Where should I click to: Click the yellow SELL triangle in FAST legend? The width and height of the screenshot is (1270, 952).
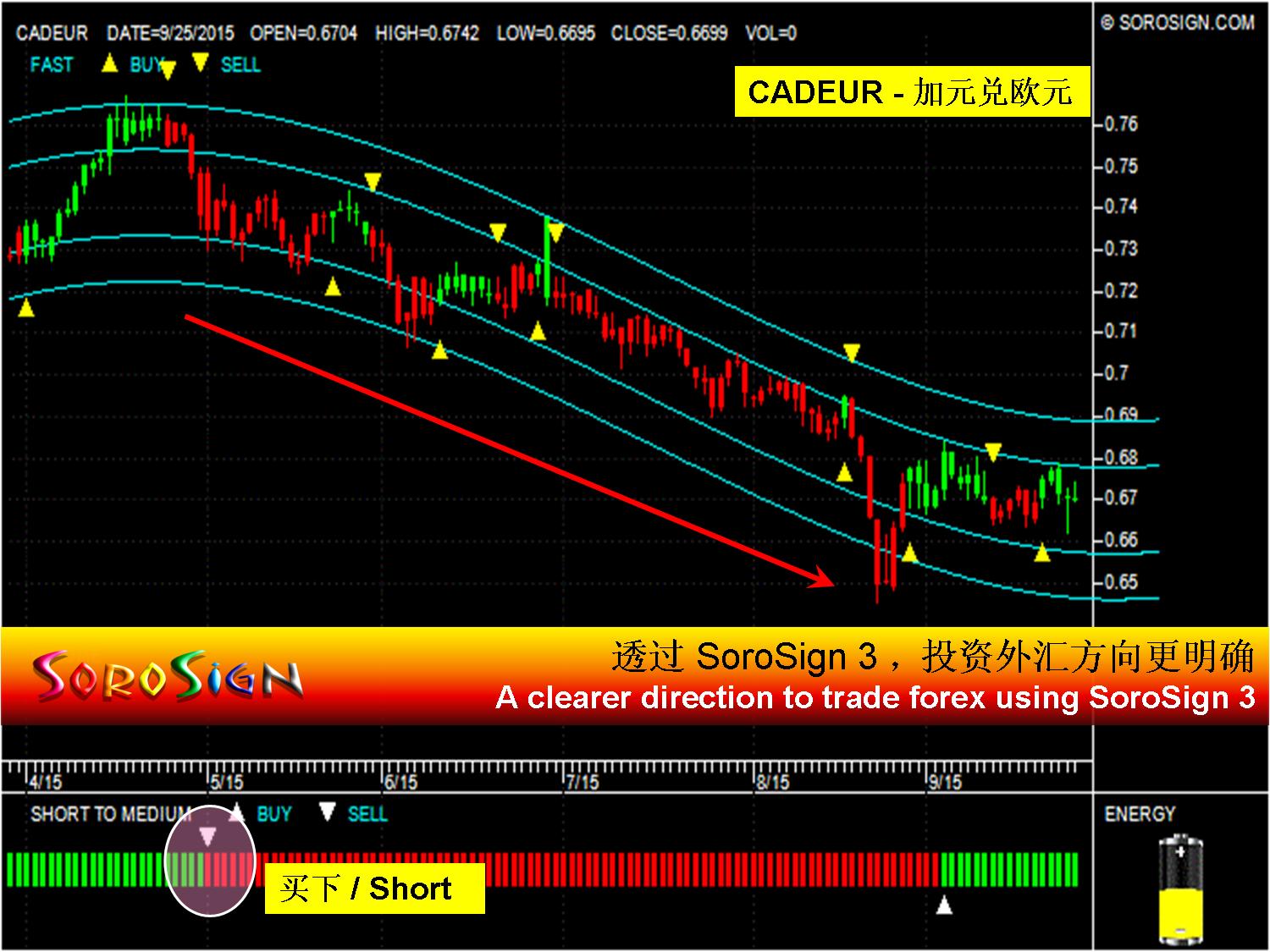(x=200, y=63)
